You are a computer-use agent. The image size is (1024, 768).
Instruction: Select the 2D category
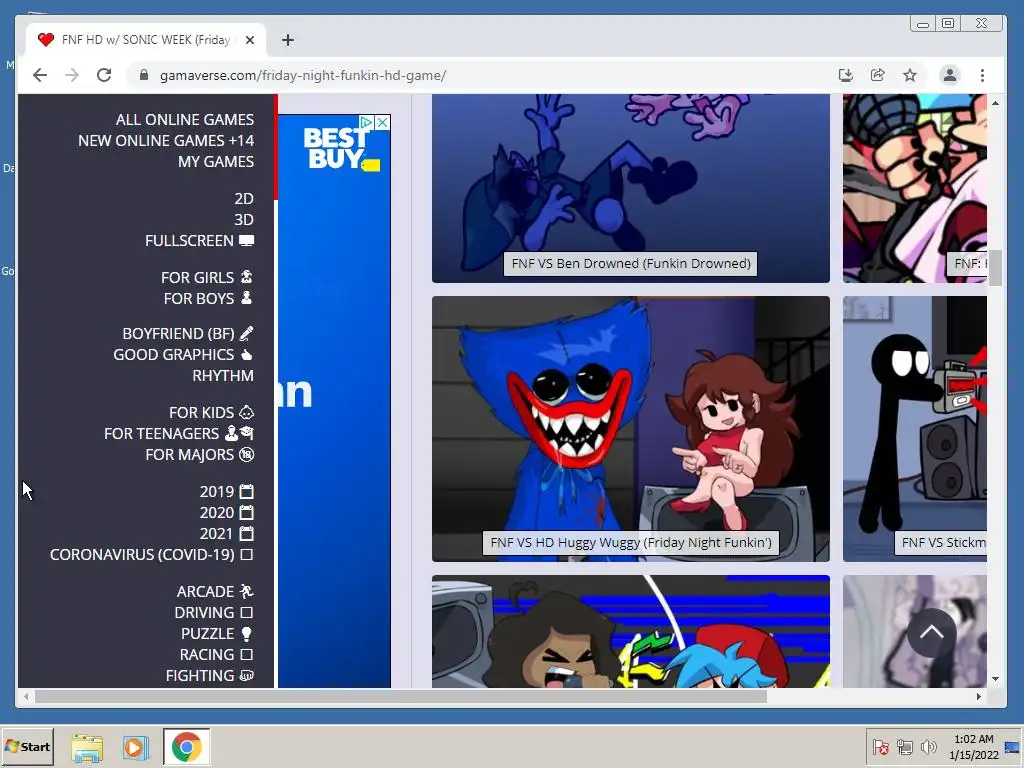coord(244,199)
